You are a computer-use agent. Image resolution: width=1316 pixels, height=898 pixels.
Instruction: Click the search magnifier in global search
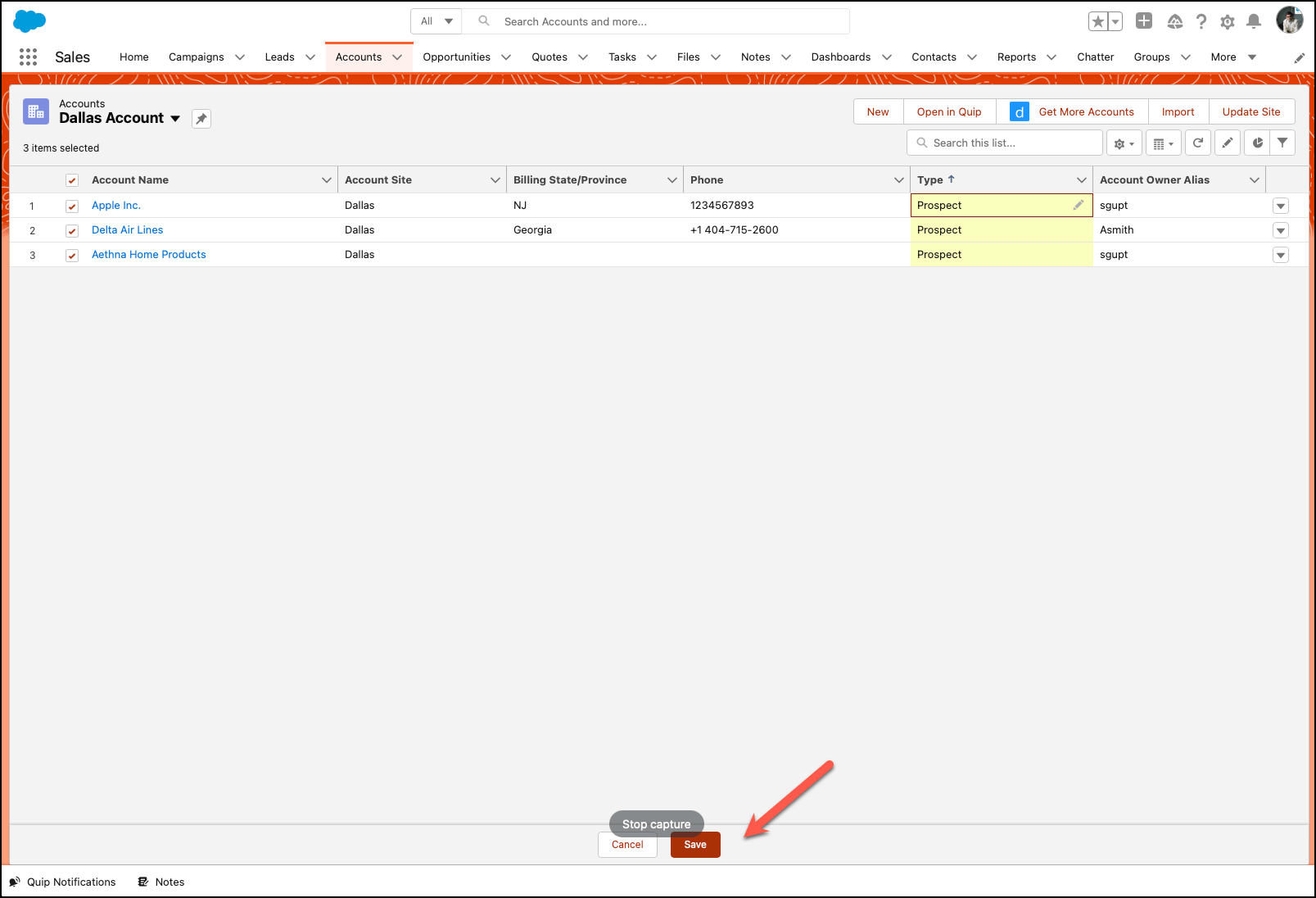[484, 21]
